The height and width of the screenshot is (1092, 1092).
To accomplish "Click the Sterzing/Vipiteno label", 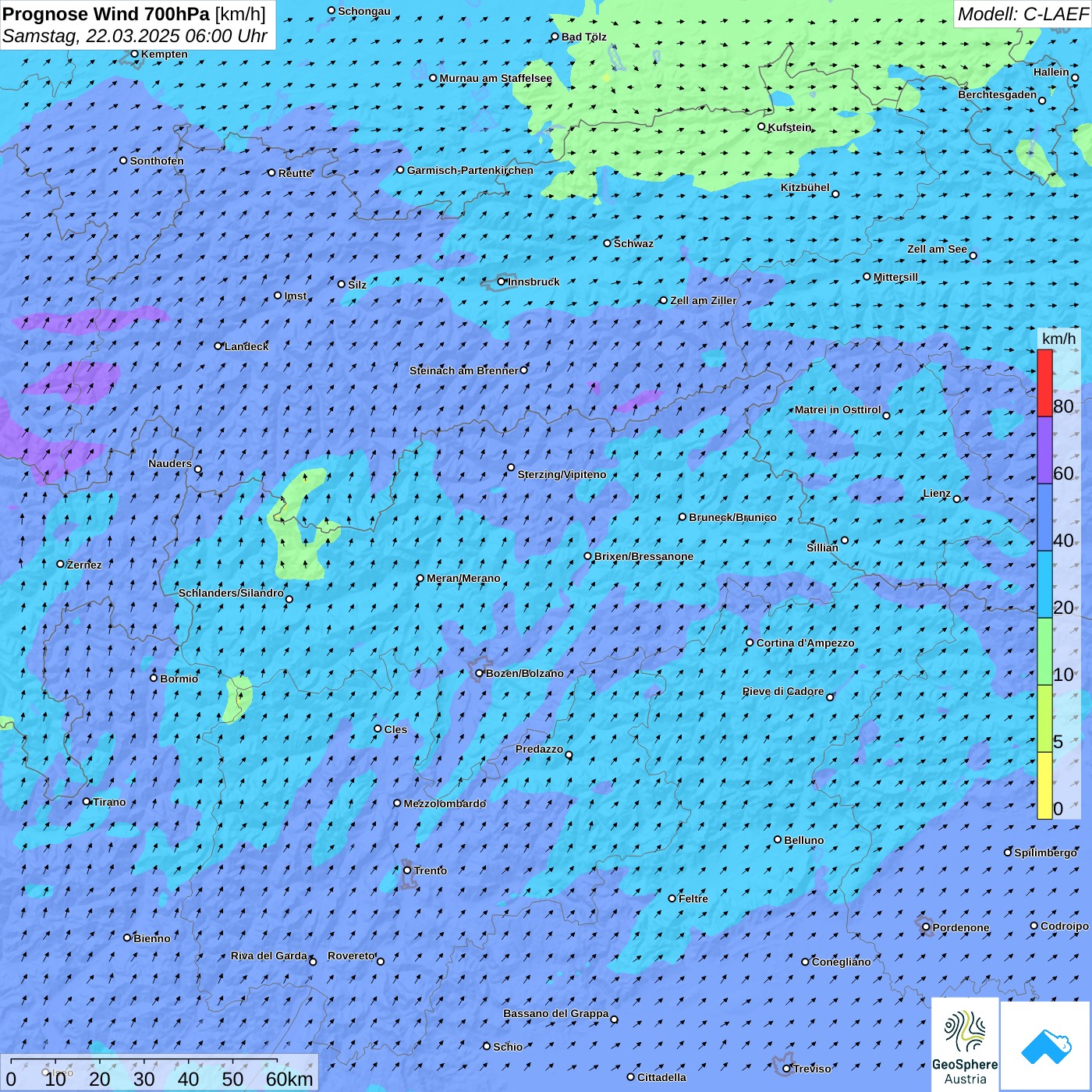I will click(562, 474).
